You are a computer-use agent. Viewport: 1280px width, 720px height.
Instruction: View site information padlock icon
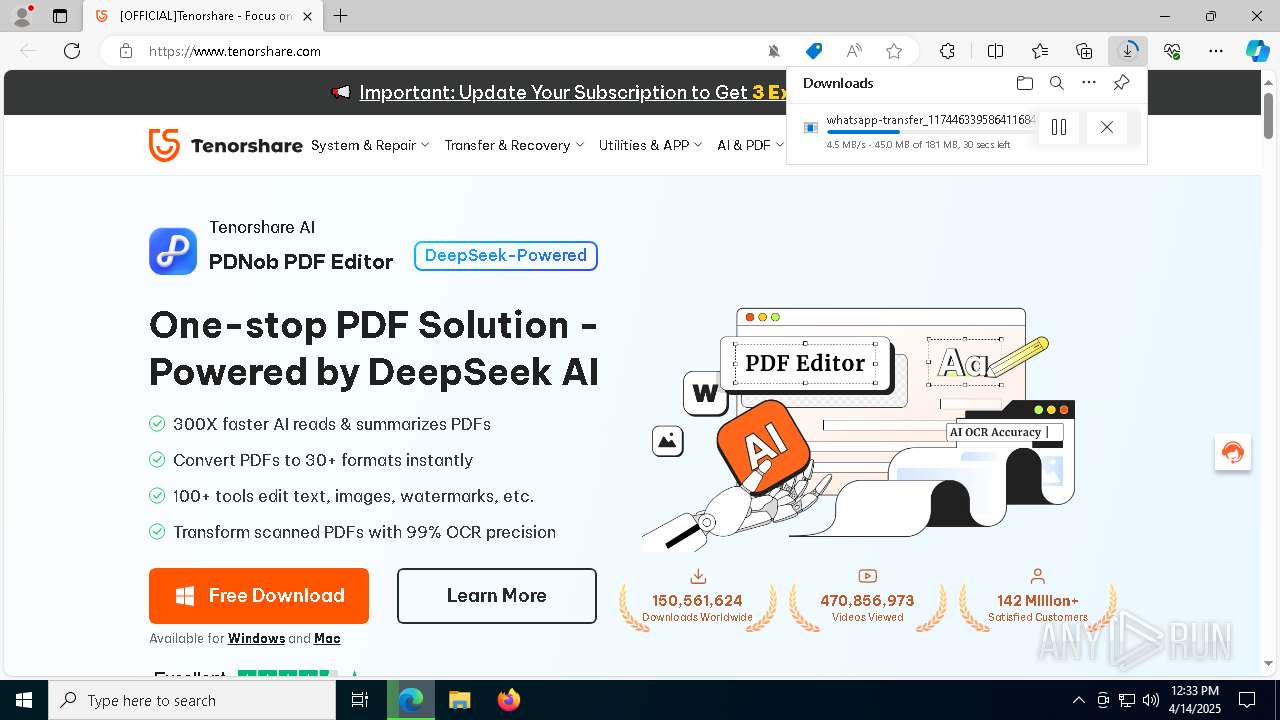coord(126,51)
